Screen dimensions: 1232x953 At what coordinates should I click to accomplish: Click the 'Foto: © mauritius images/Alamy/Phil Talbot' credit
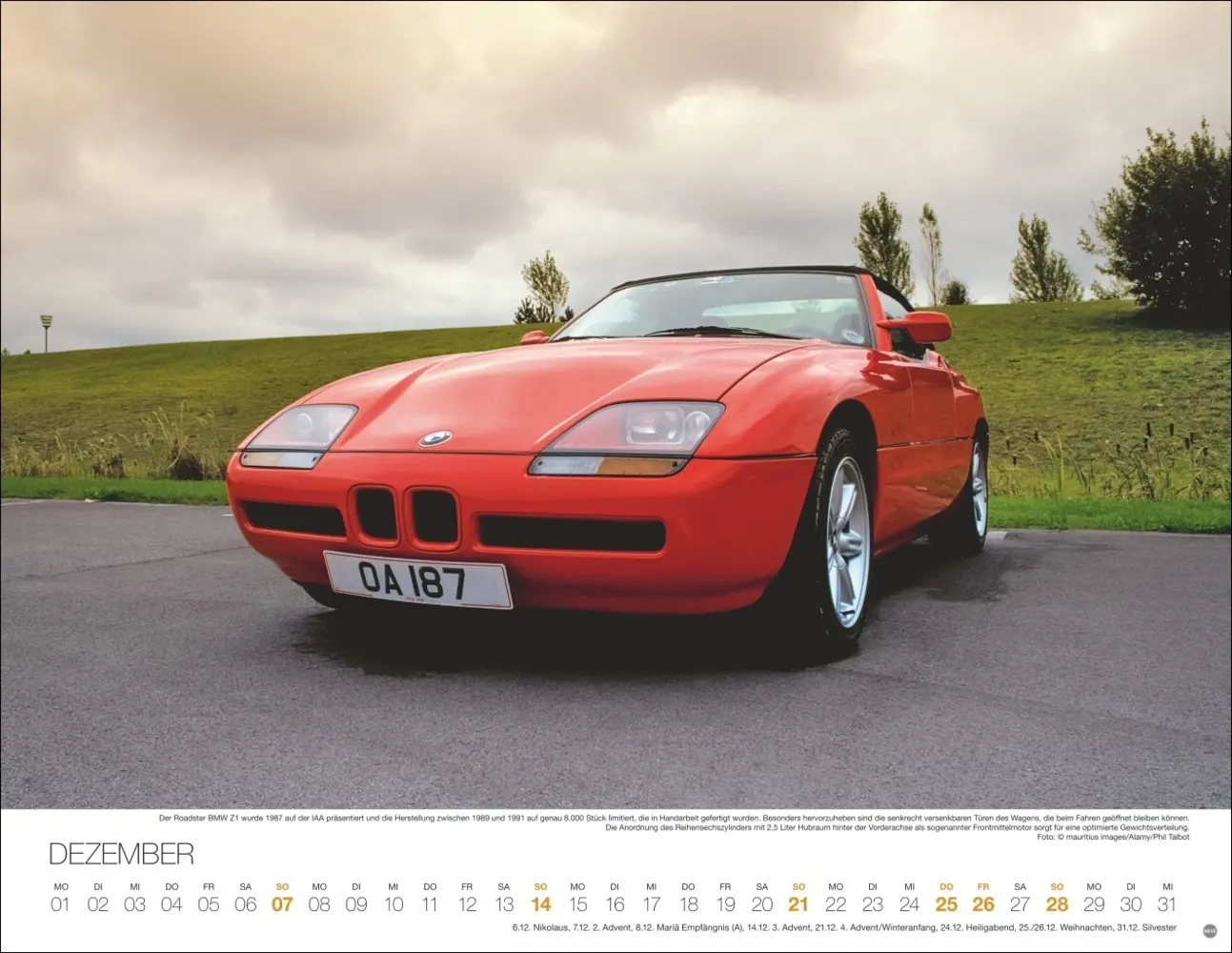click(x=1112, y=837)
